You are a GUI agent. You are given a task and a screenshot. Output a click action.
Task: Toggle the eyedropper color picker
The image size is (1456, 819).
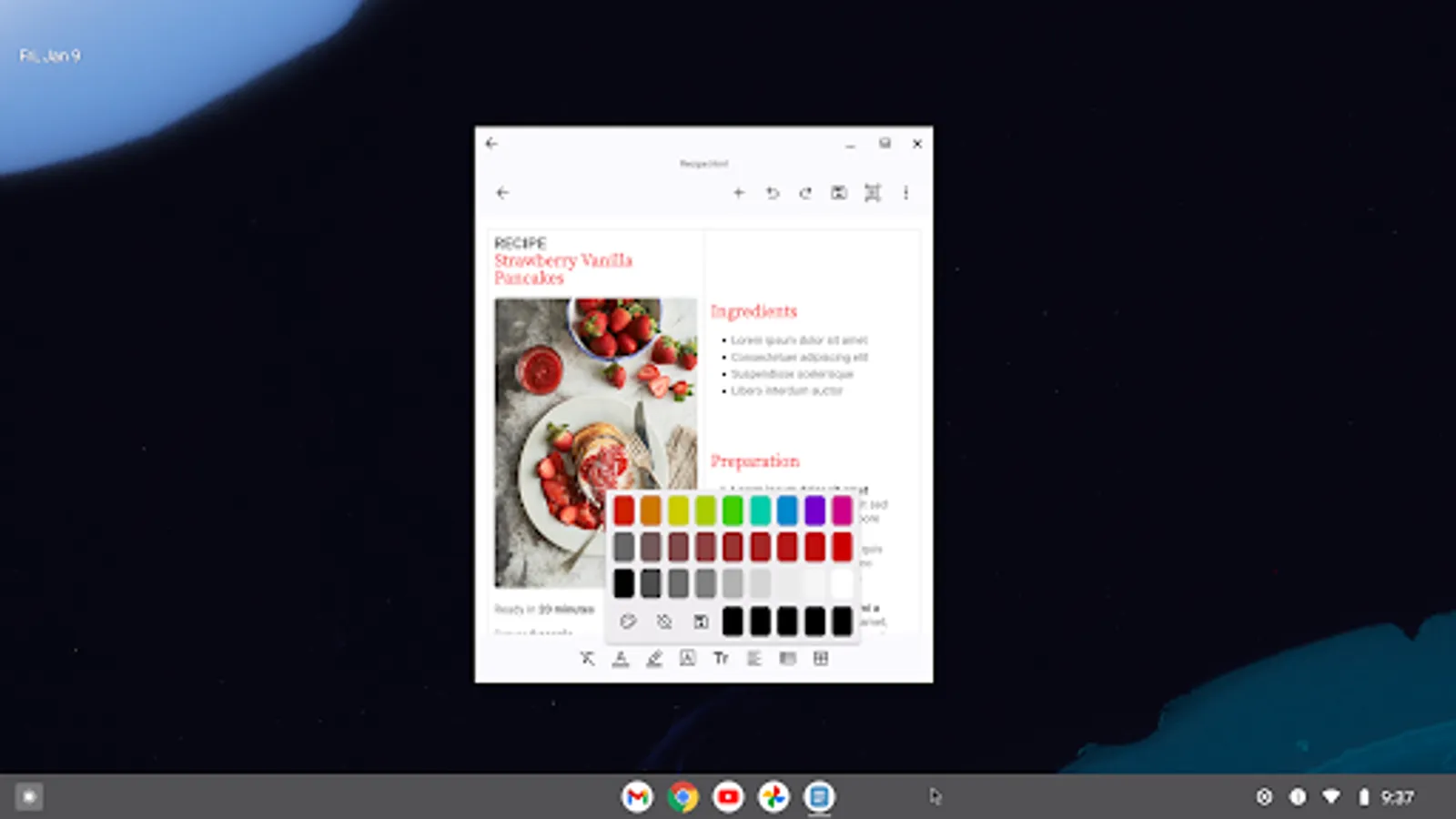pyautogui.click(x=629, y=622)
